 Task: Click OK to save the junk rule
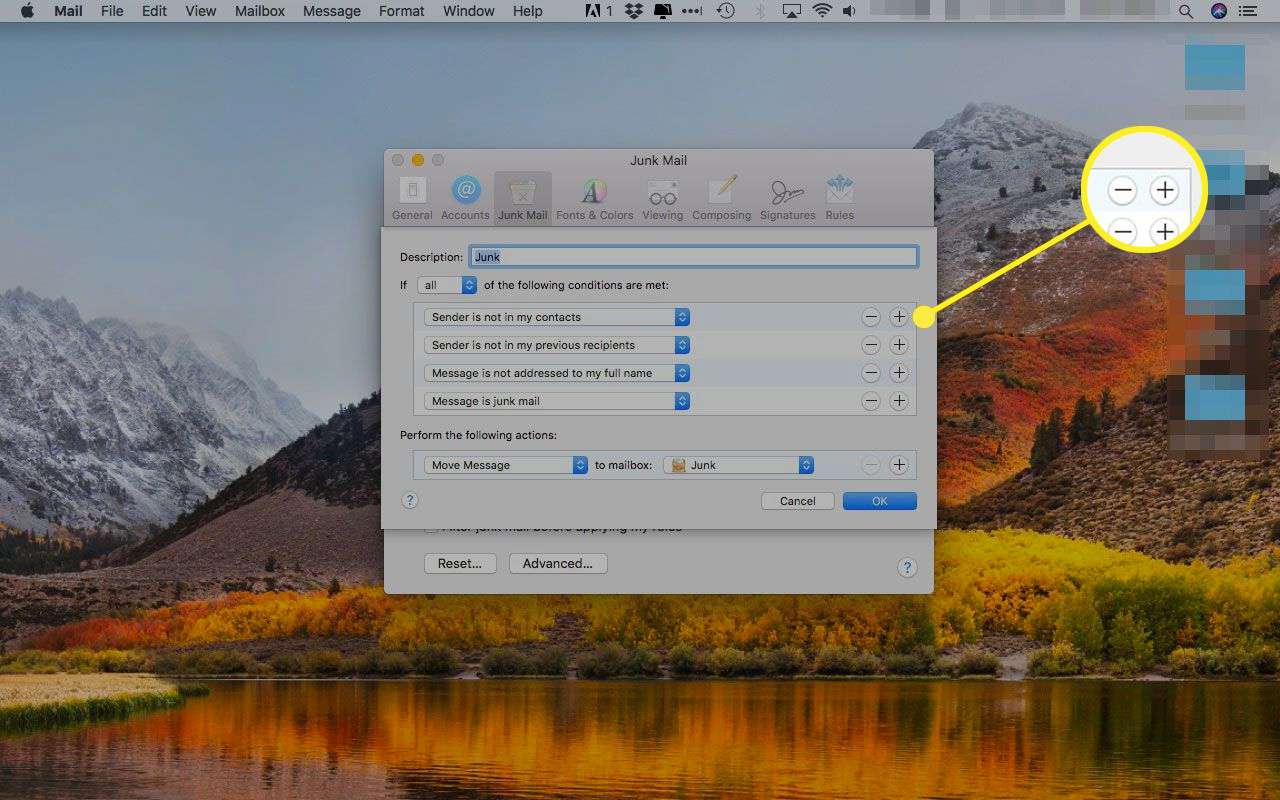(879, 501)
